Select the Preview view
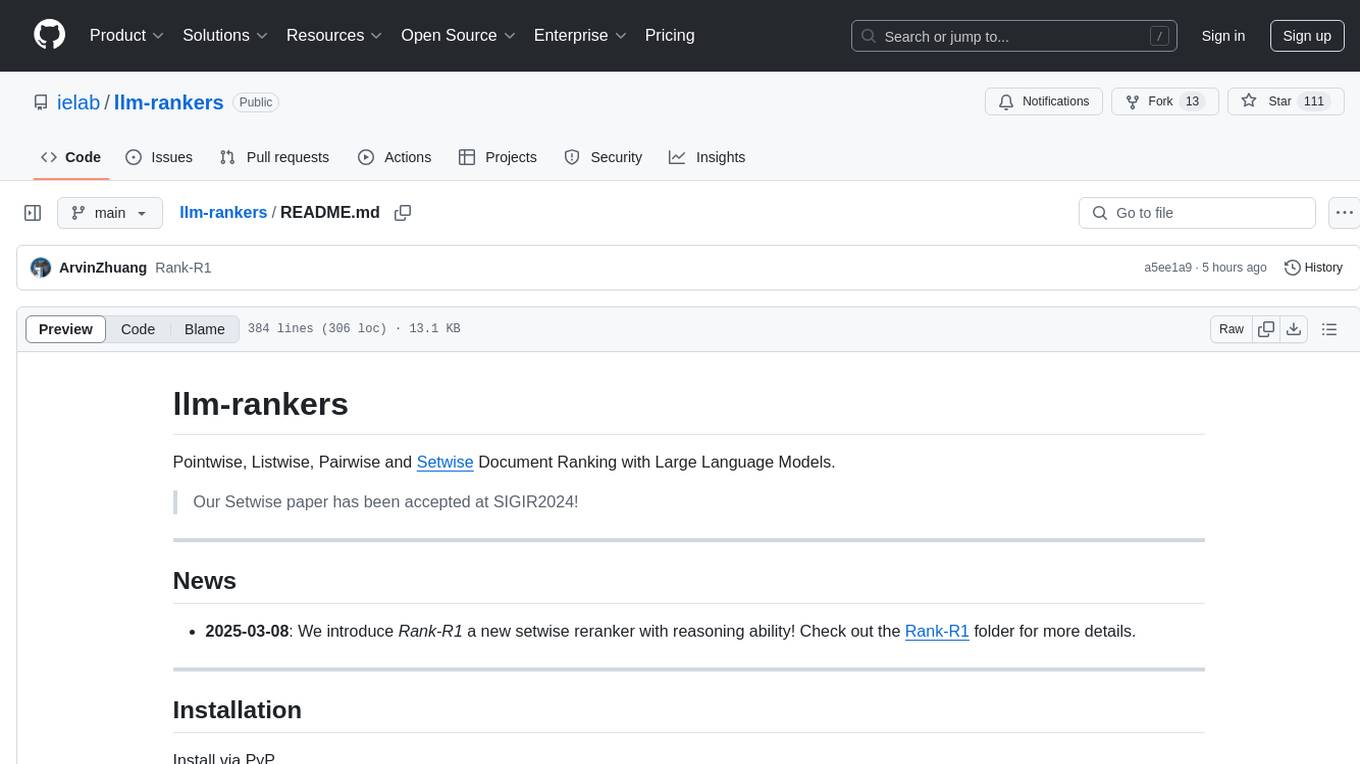Viewport: 1360px width, 764px height. [66, 329]
